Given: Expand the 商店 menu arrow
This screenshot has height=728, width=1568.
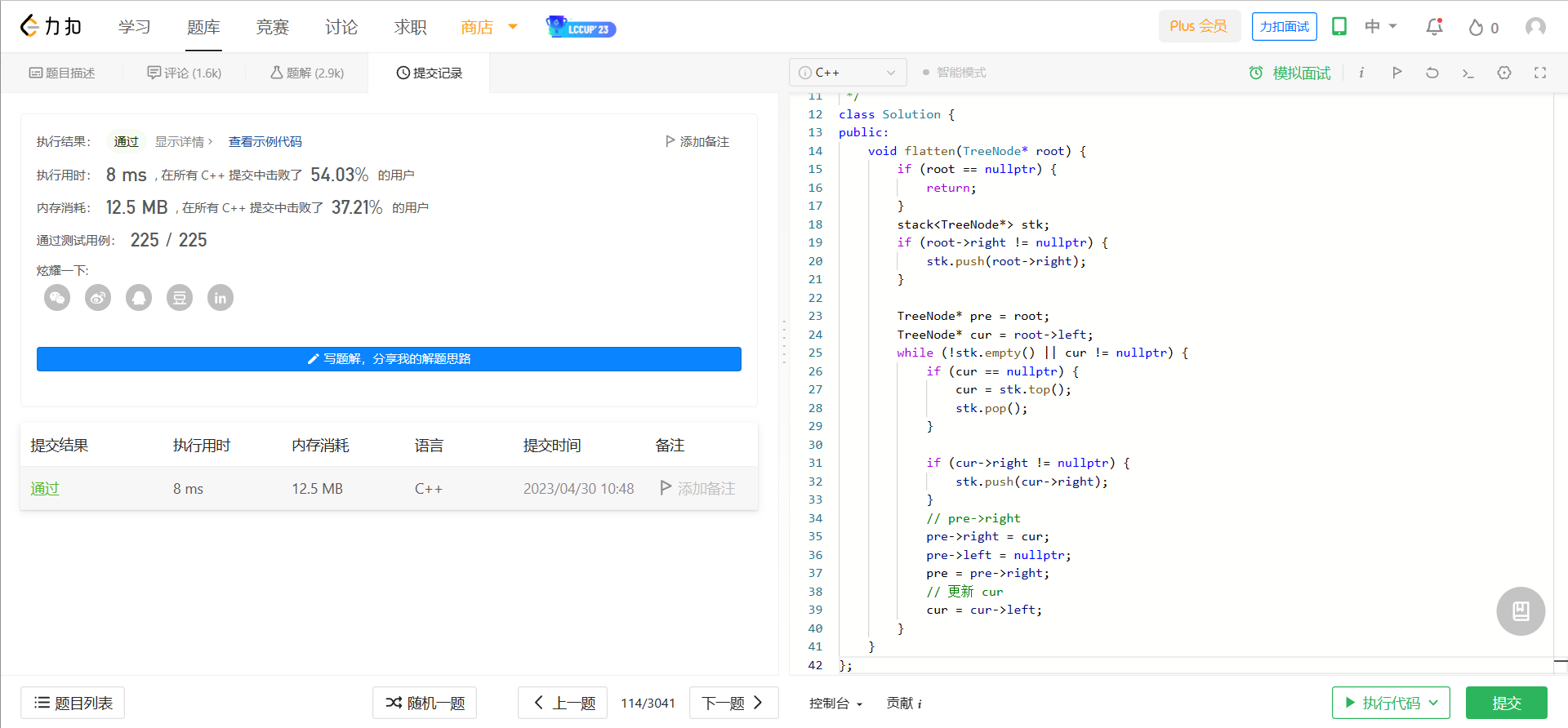Looking at the screenshot, I should point(513,27).
